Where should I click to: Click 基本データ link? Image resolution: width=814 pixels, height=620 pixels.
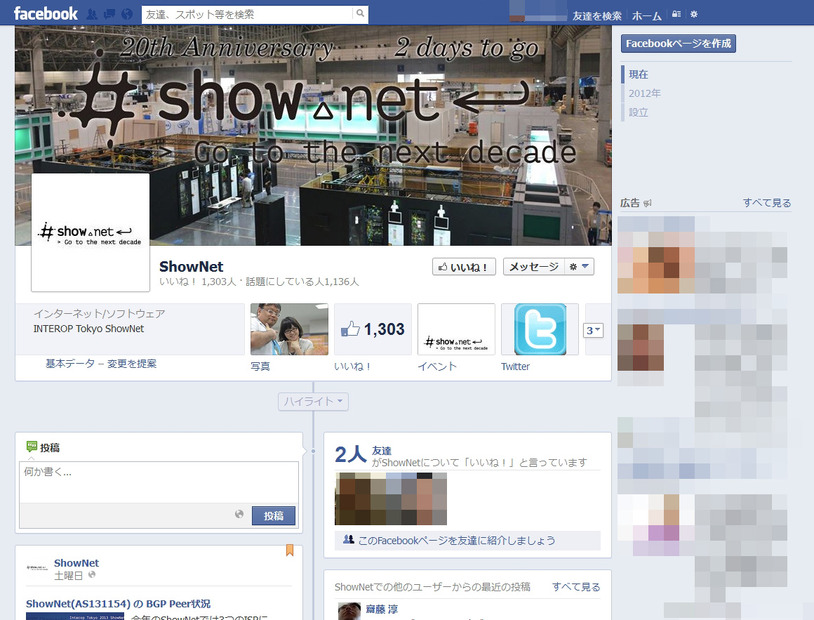[x=70, y=363]
